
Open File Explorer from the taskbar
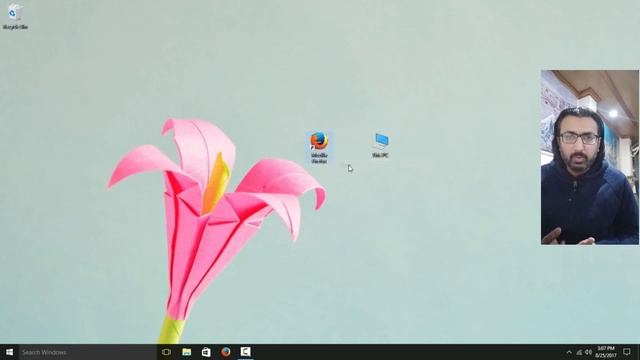(187, 352)
